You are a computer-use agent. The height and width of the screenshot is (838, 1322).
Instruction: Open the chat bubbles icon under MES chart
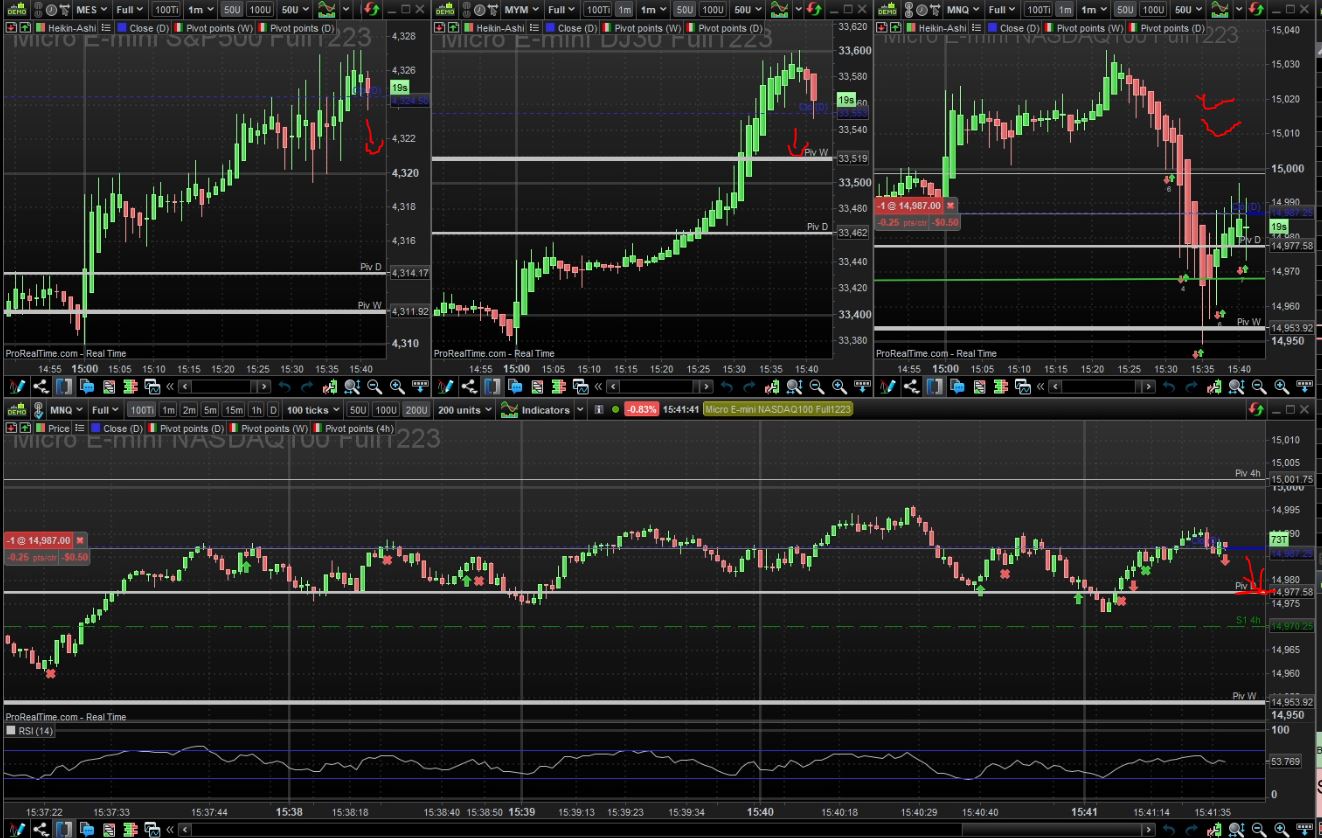tap(87, 386)
